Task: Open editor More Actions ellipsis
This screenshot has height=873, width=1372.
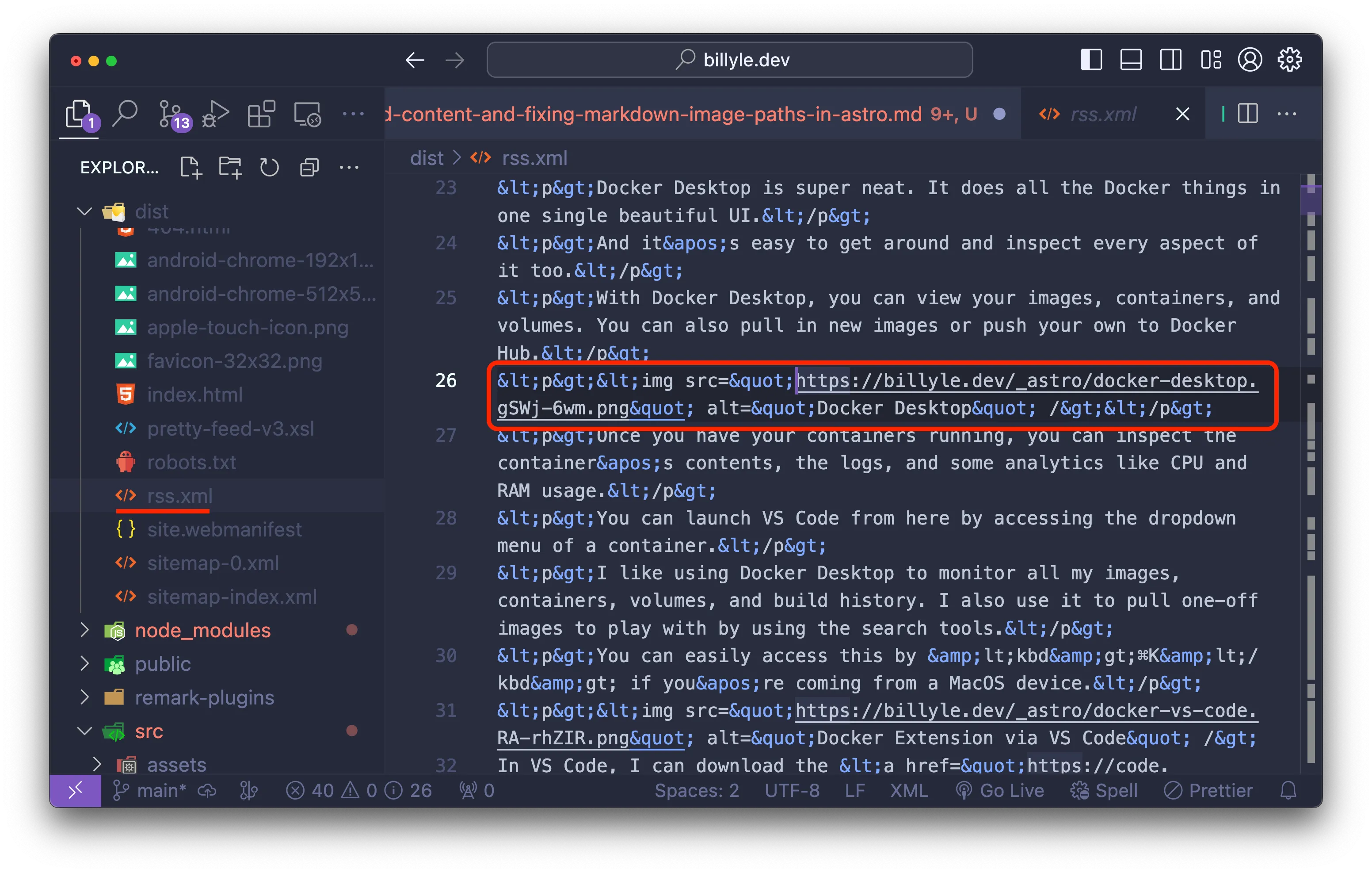Action: click(x=1287, y=114)
